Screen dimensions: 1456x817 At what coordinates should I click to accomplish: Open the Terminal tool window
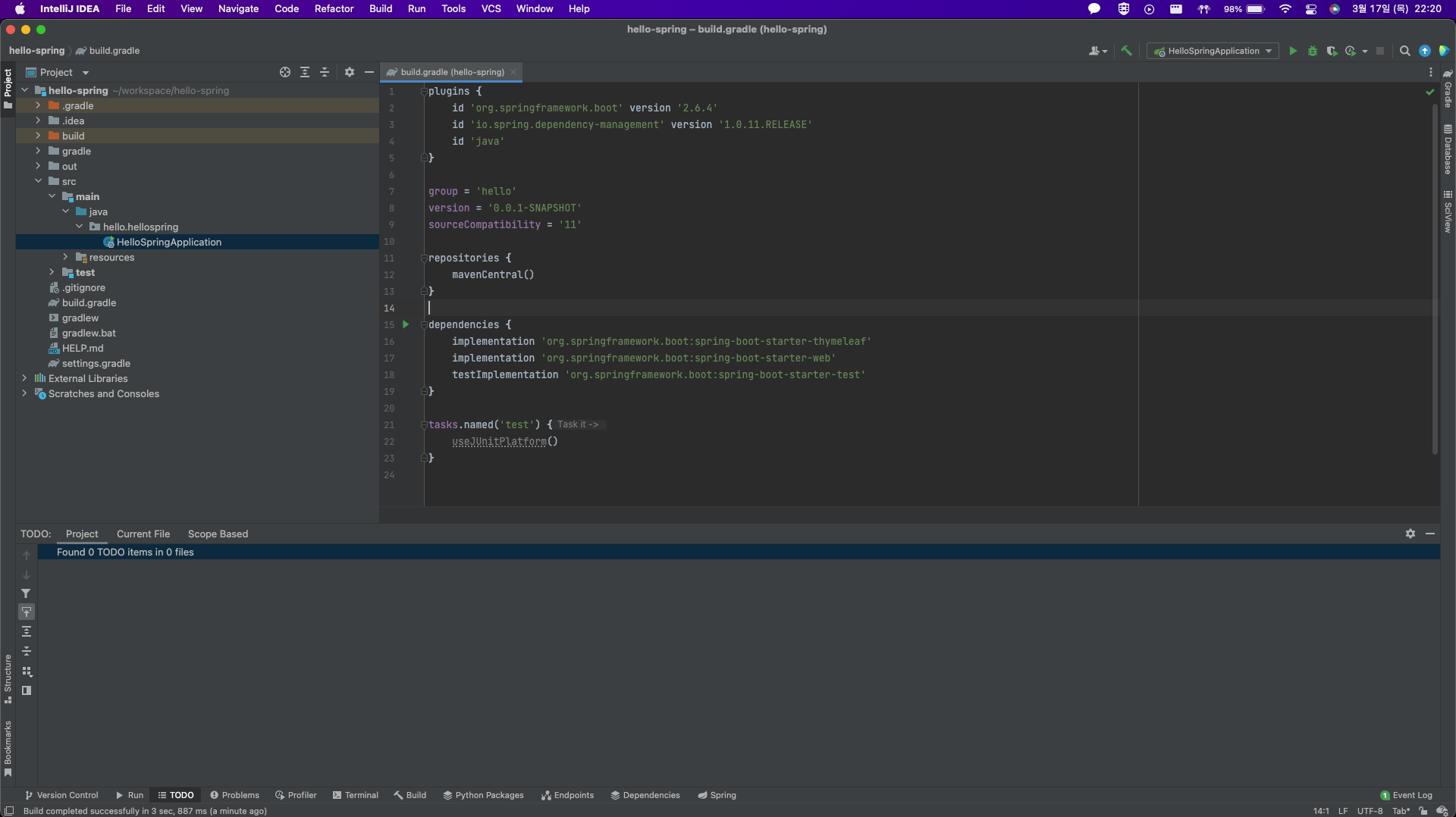pos(355,795)
